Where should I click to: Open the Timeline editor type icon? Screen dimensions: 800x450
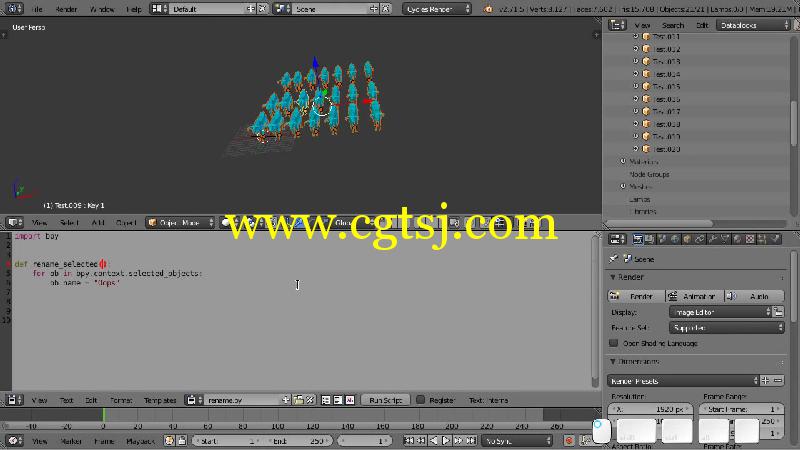14,441
